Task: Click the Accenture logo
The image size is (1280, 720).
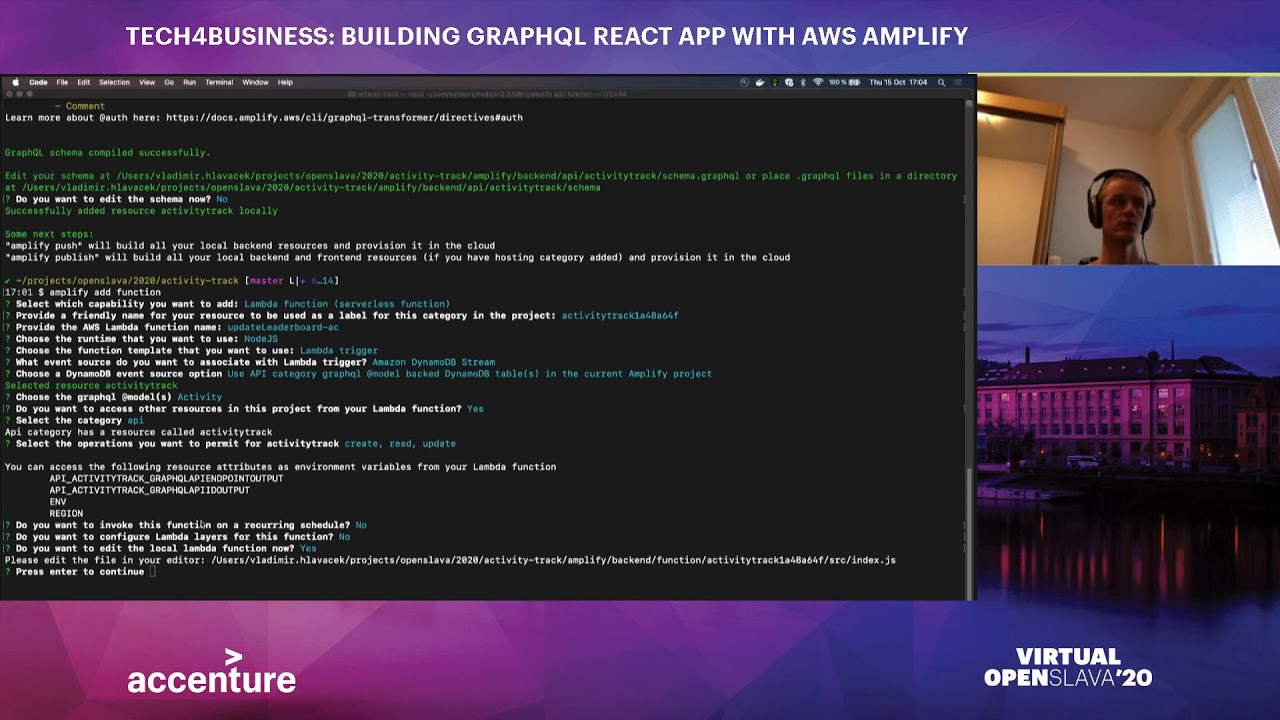Action: tap(211, 671)
